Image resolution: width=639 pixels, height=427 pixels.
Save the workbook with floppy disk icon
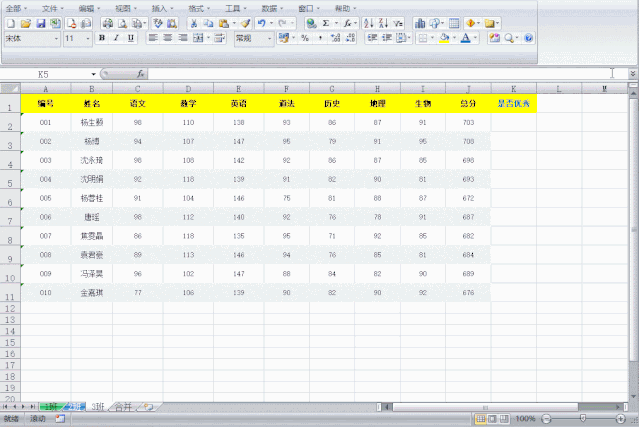tap(41, 24)
